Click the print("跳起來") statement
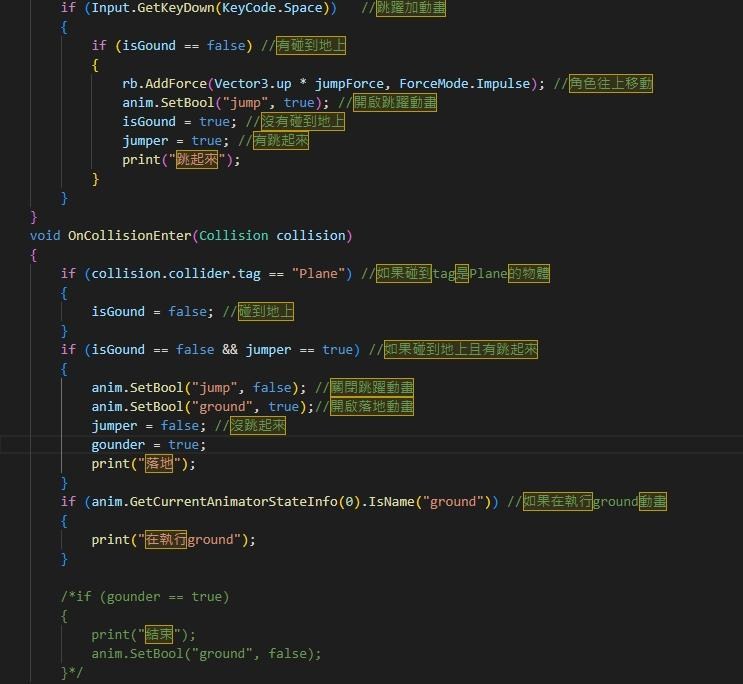This screenshot has width=743, height=684. (x=181, y=160)
